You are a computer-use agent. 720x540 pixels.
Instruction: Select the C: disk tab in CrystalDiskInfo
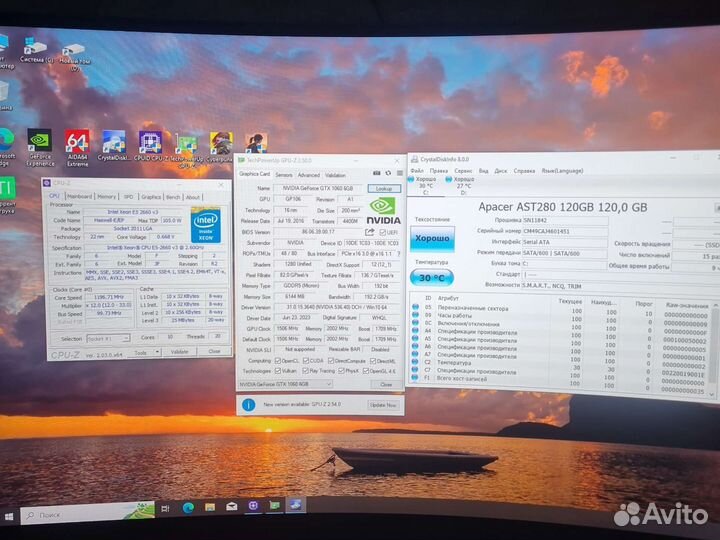tap(426, 186)
